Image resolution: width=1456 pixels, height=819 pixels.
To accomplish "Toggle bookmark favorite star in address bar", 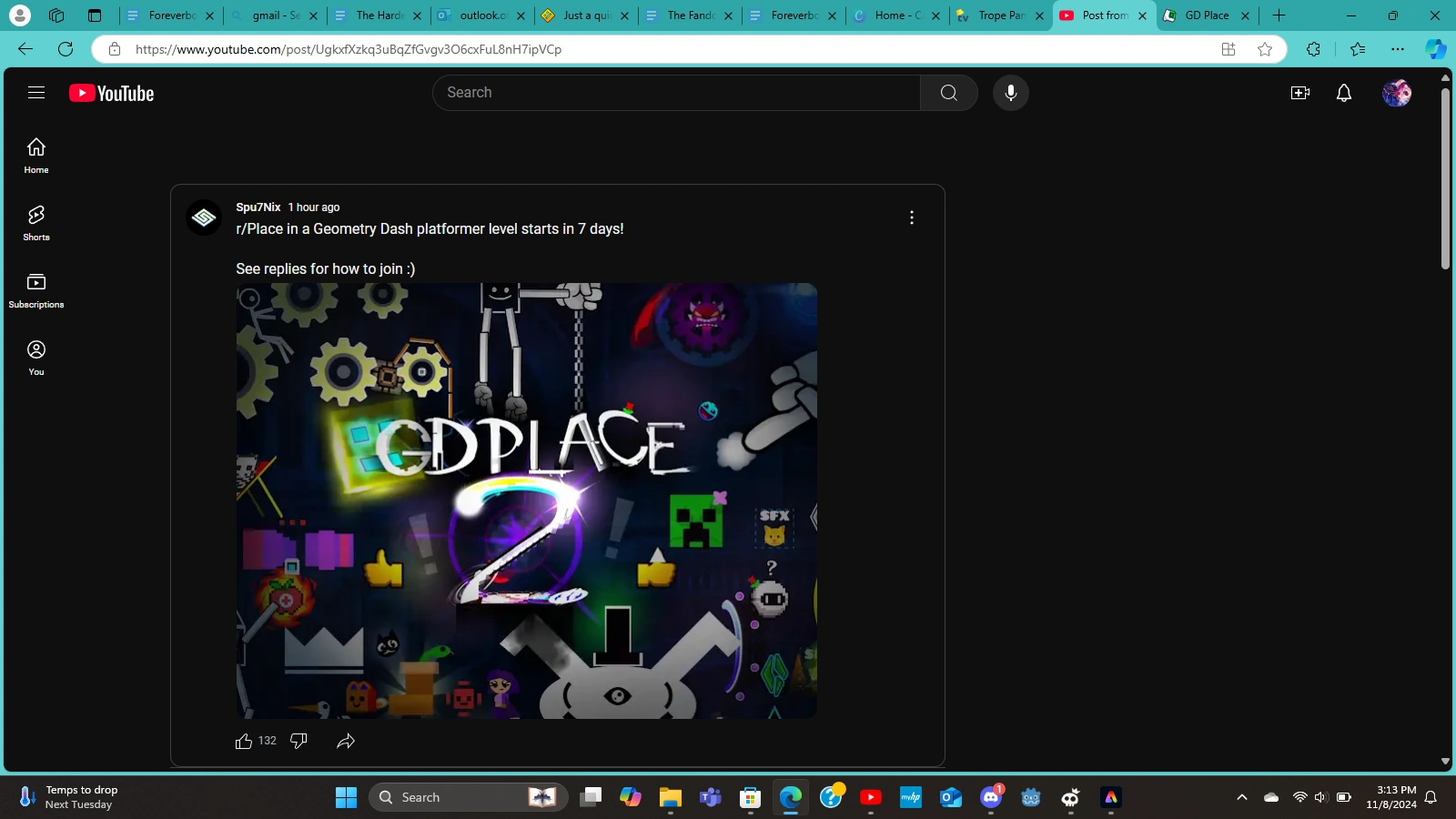I will point(1265,49).
